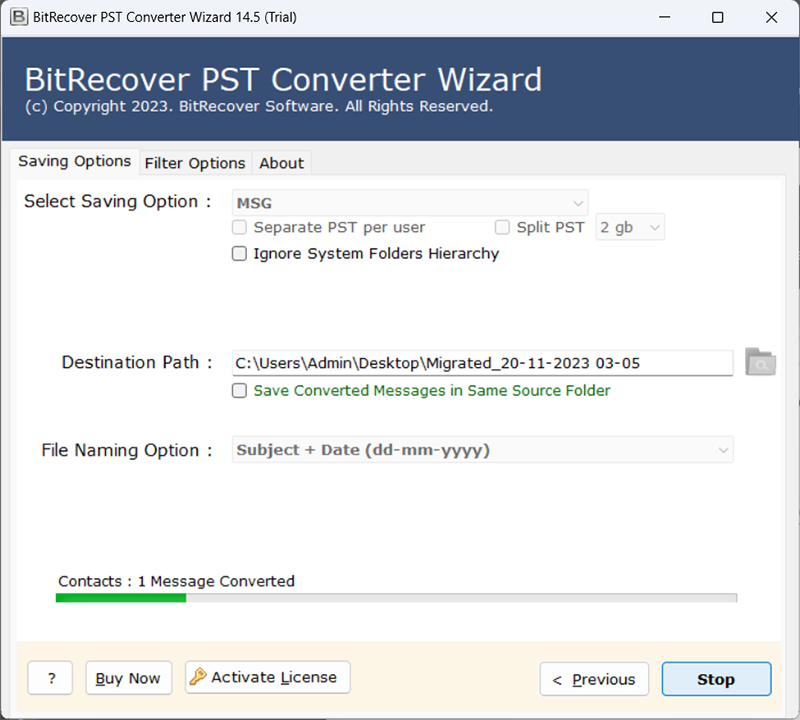
Task: Expand the 2 gb split size dropdown
Action: (630, 227)
